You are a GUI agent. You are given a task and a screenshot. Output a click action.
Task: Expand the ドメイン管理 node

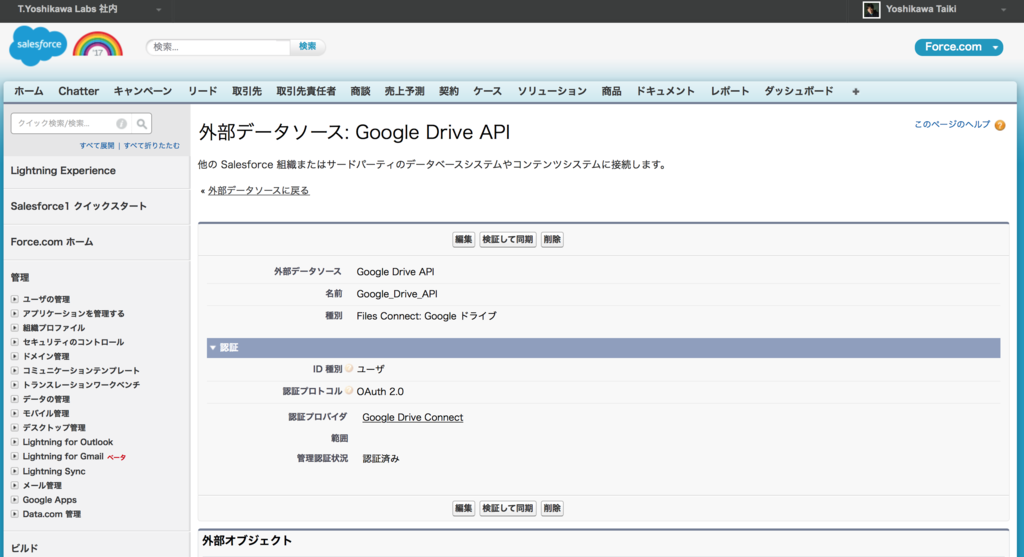[x=14, y=357]
